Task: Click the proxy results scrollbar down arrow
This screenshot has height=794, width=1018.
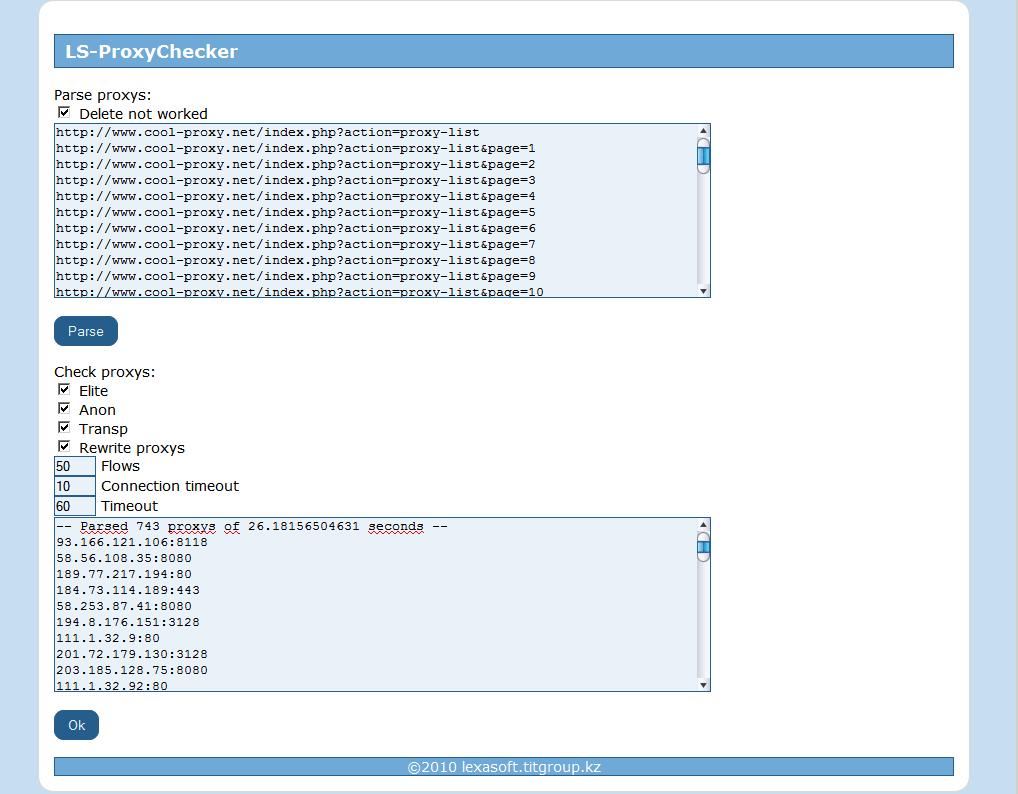Action: point(703,684)
